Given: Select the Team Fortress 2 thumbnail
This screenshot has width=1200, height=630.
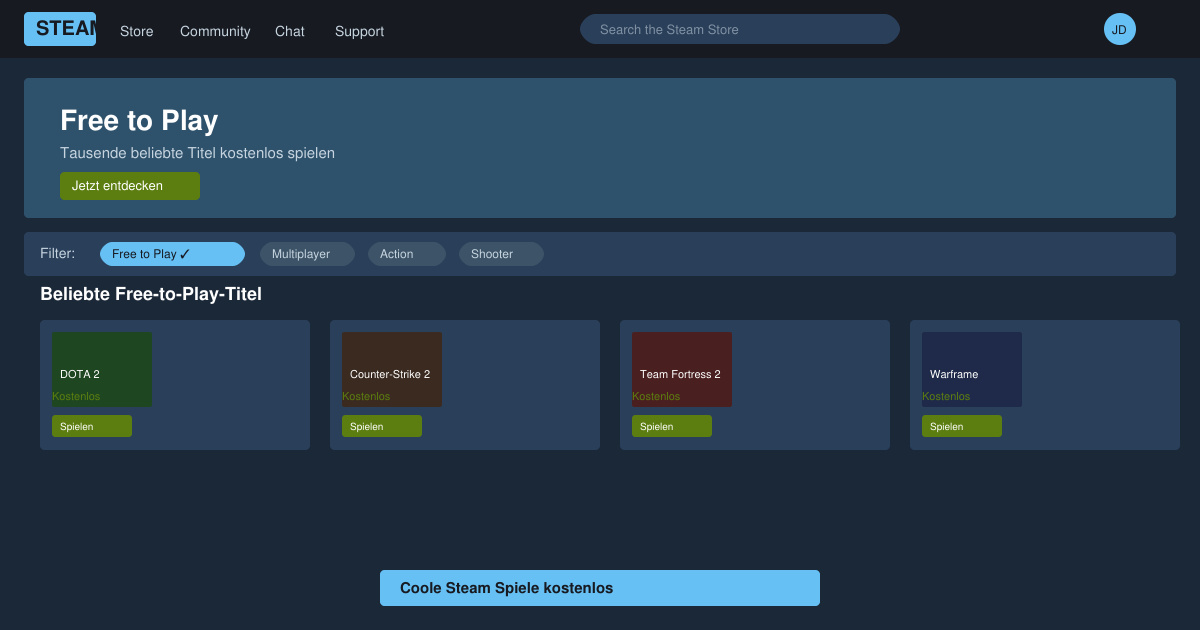Looking at the screenshot, I should pyautogui.click(x=682, y=369).
